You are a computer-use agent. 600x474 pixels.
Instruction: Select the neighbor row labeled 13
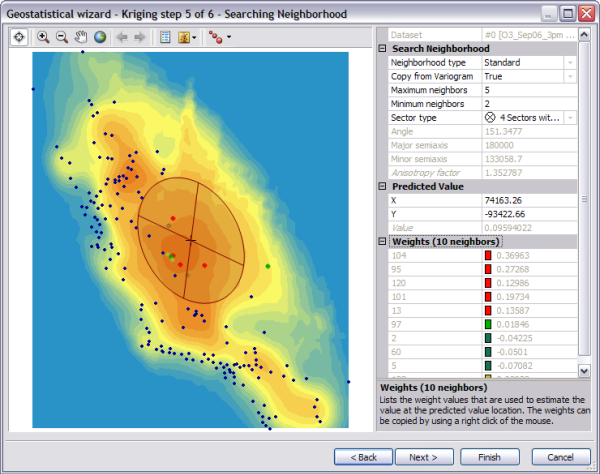point(483,310)
